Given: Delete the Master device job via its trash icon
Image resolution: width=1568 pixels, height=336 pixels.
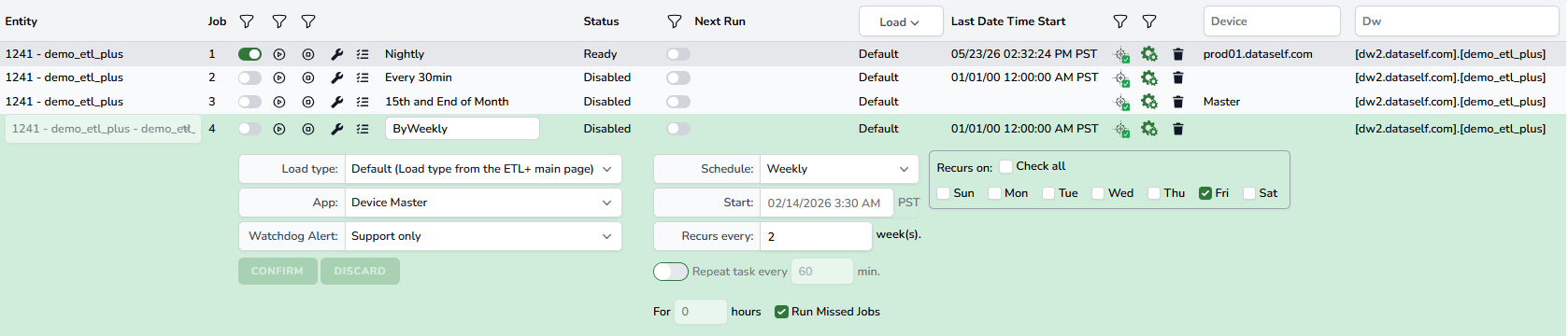Looking at the screenshot, I should (x=1178, y=102).
